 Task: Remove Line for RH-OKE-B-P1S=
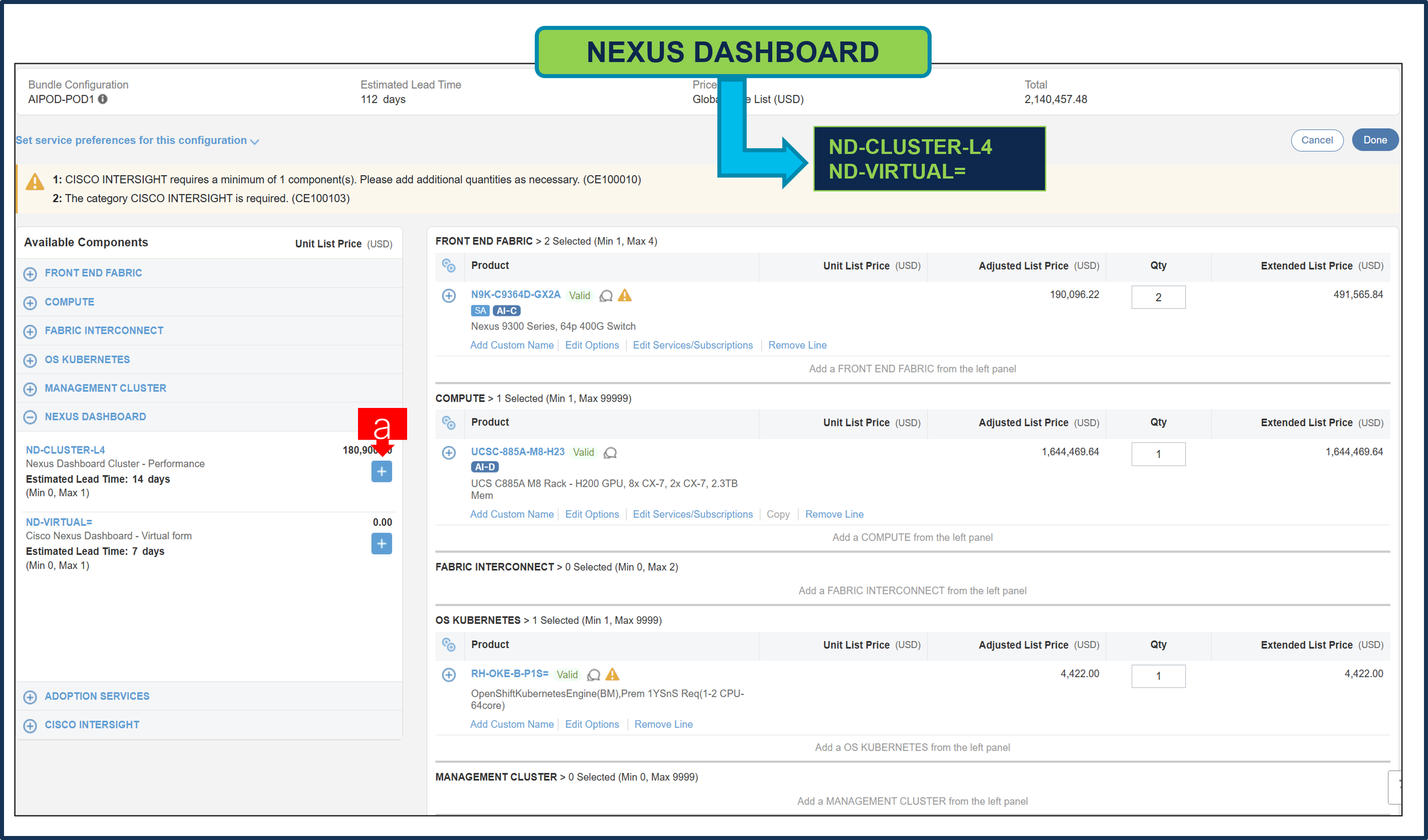coord(663,724)
